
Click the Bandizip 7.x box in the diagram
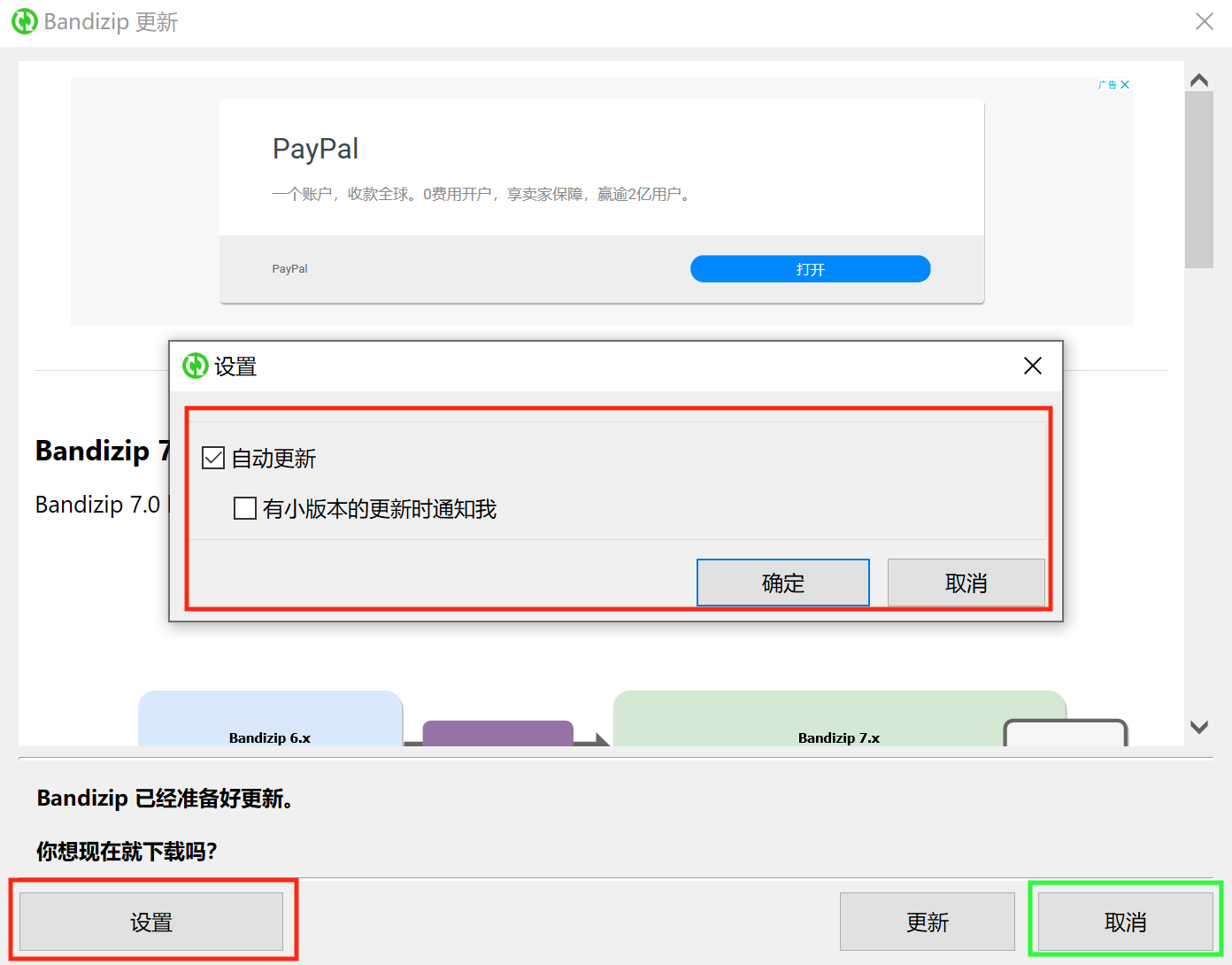point(839,719)
